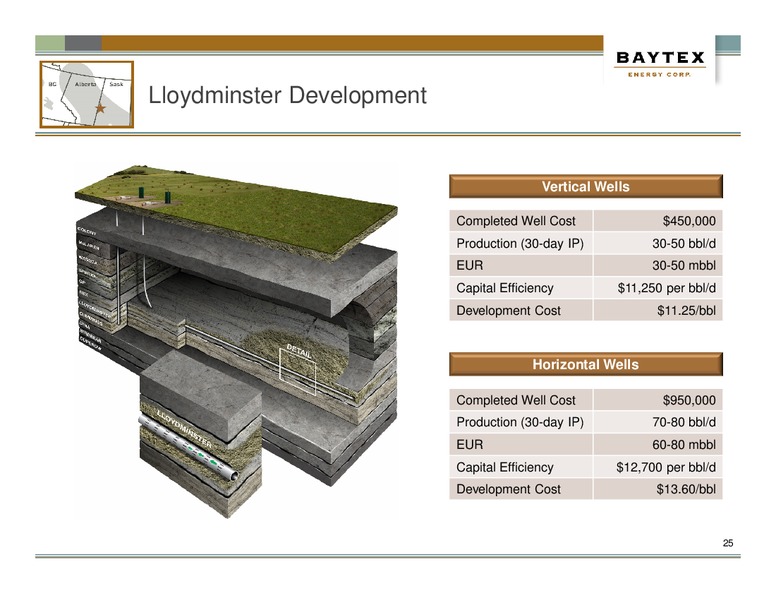The width and height of the screenshot is (776, 600).
Task: Select the 30-50 mbbl EUR value
Action: point(683,266)
